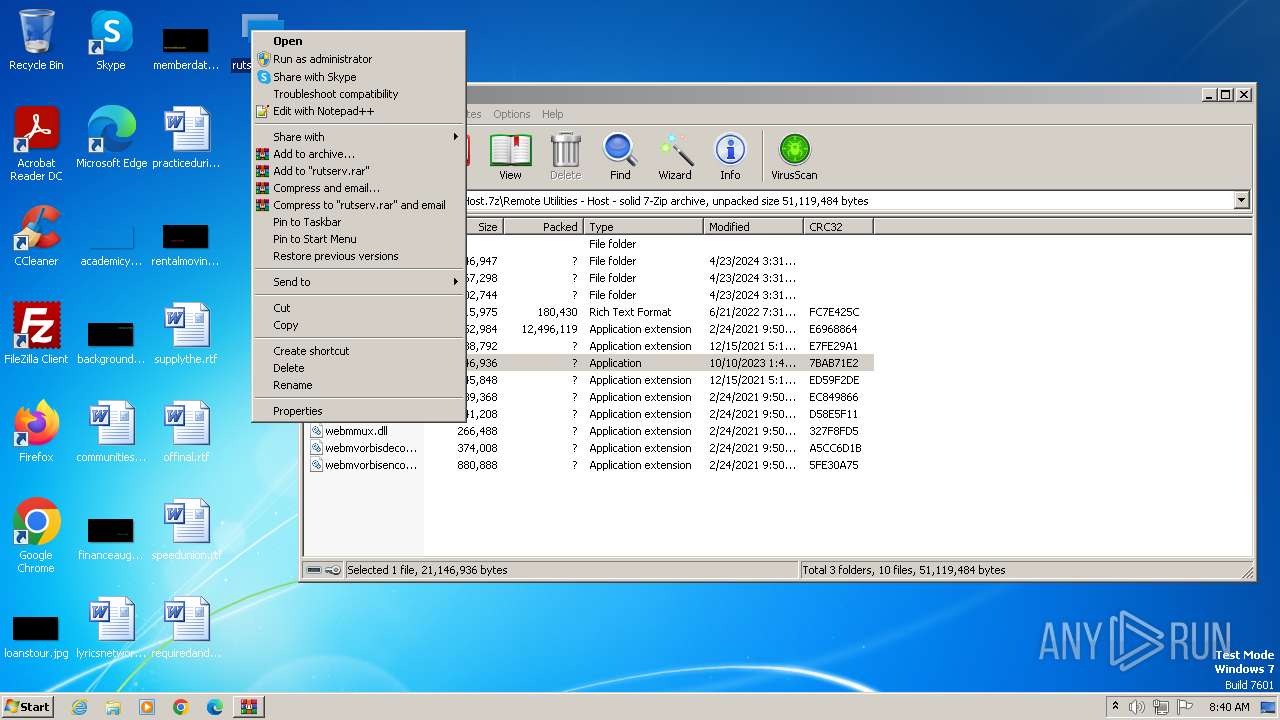Sort by Packed column header
Image resolution: width=1280 pixels, height=720 pixels.
pos(543,227)
